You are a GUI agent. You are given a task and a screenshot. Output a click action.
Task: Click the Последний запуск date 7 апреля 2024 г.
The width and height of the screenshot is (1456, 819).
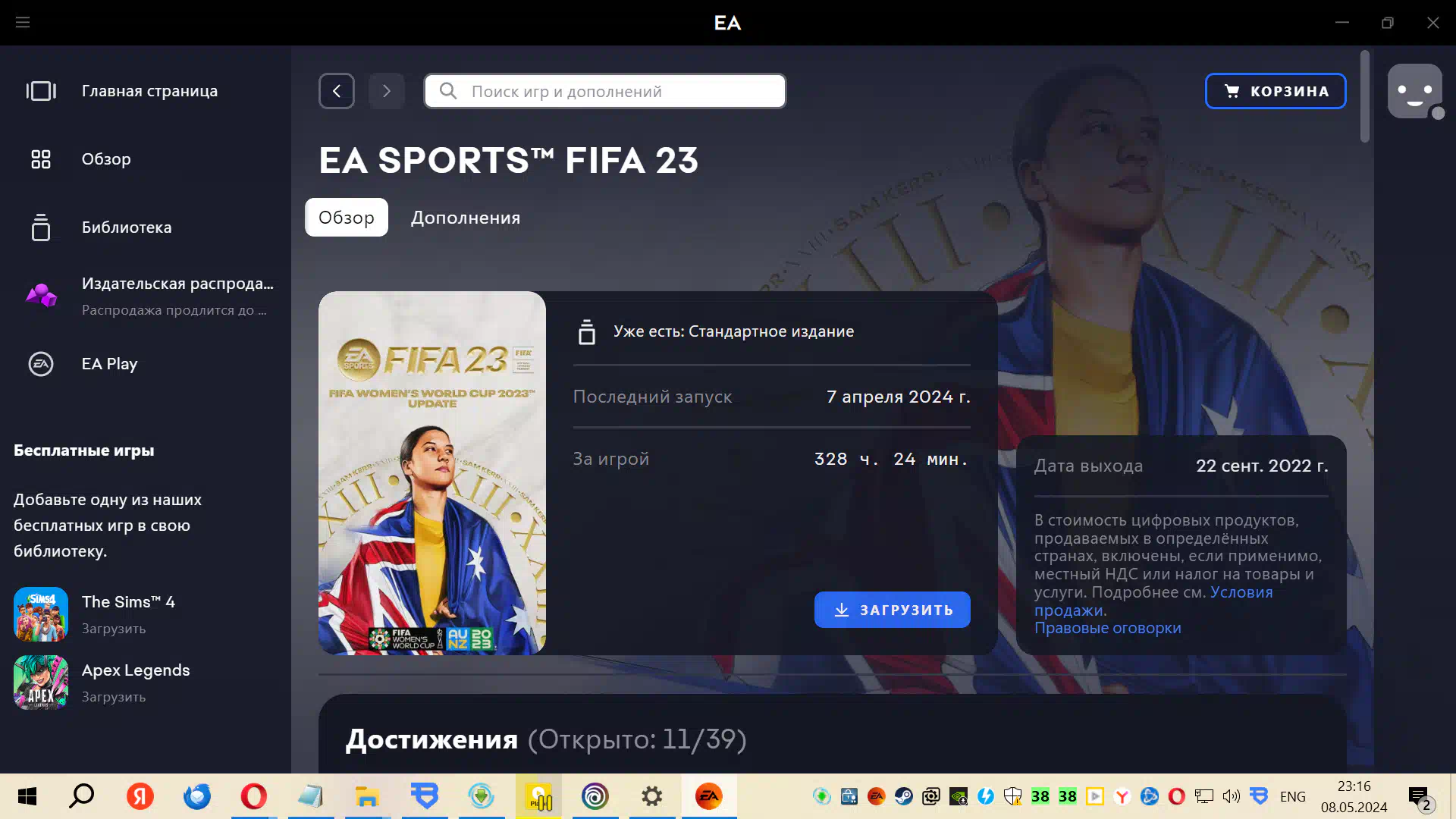(x=899, y=397)
